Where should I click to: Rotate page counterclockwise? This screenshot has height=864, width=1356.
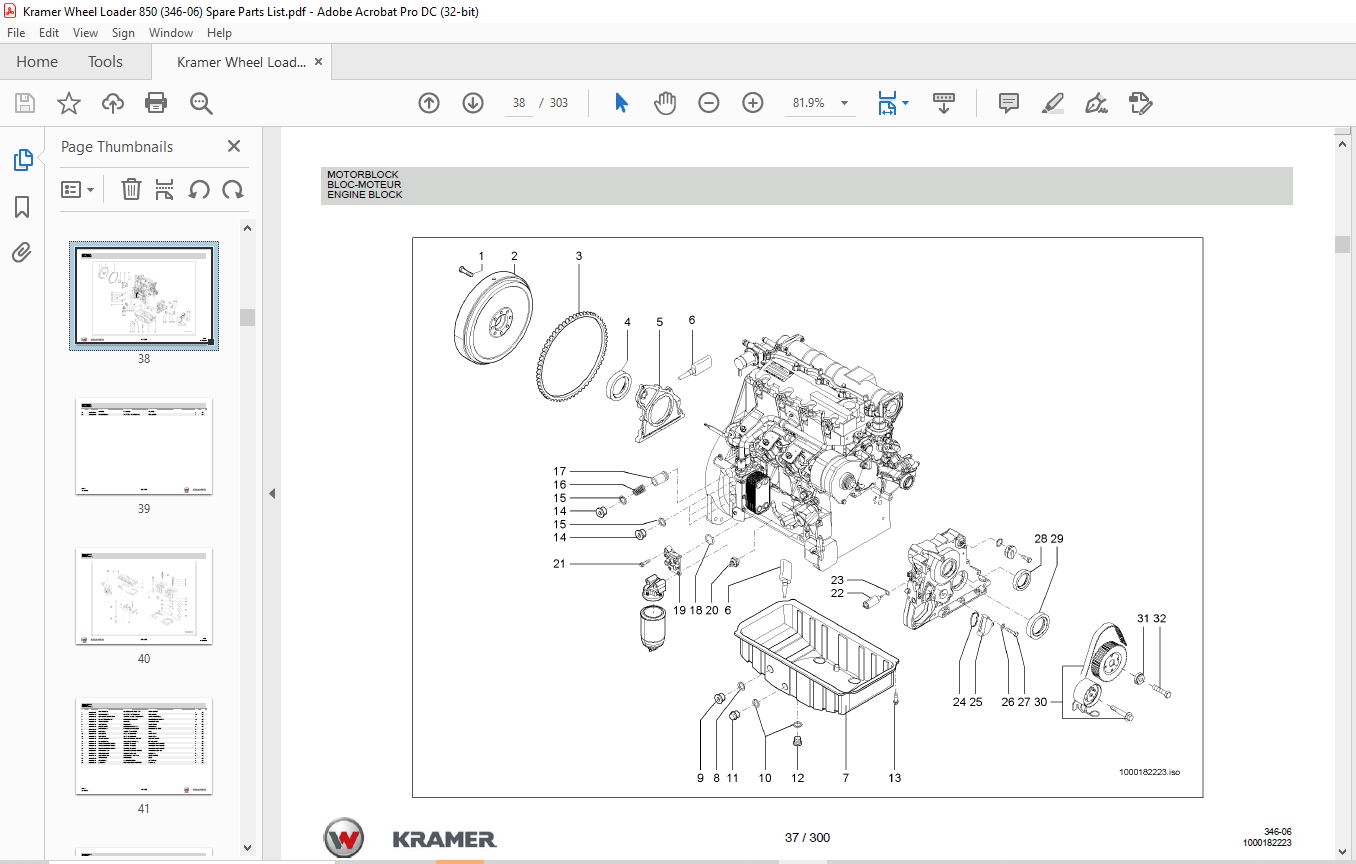pyautogui.click(x=199, y=189)
